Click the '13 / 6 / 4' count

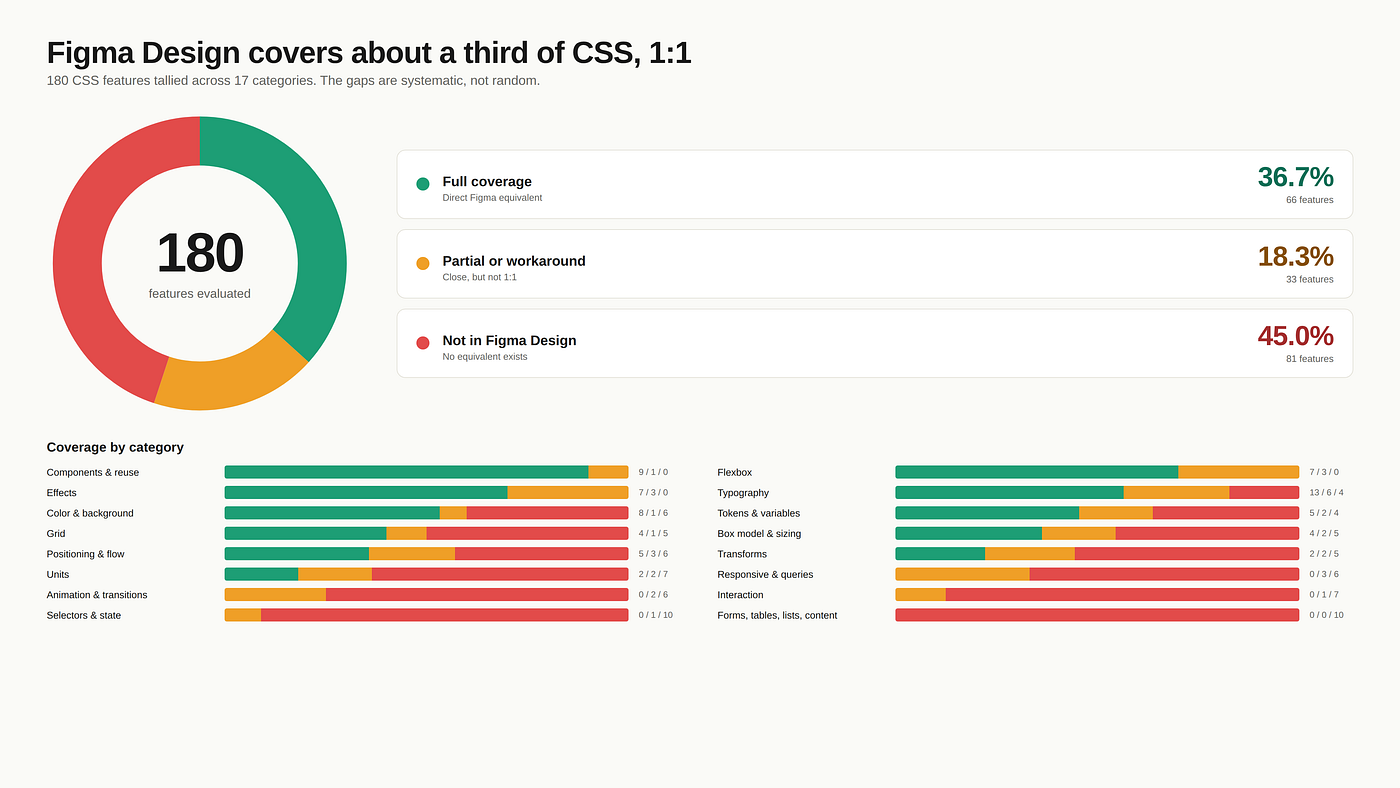click(x=1327, y=493)
